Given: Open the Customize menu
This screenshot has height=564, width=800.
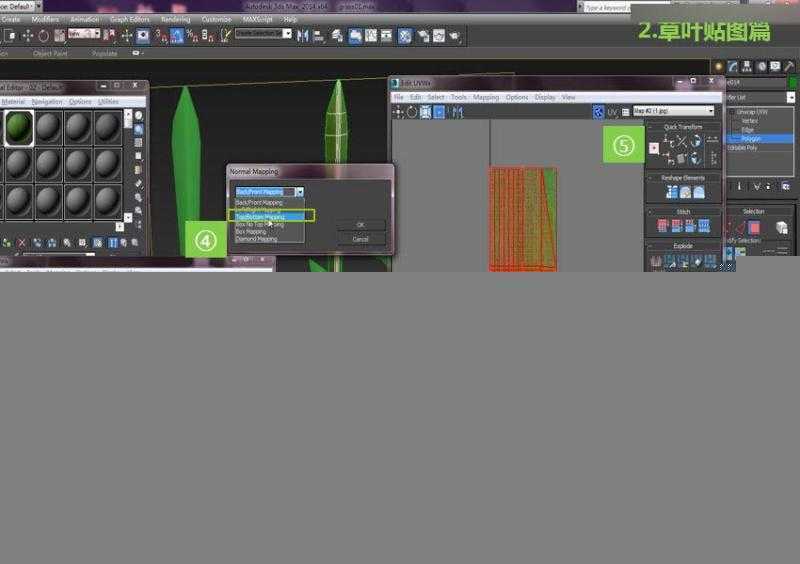Looking at the screenshot, I should 216,19.
